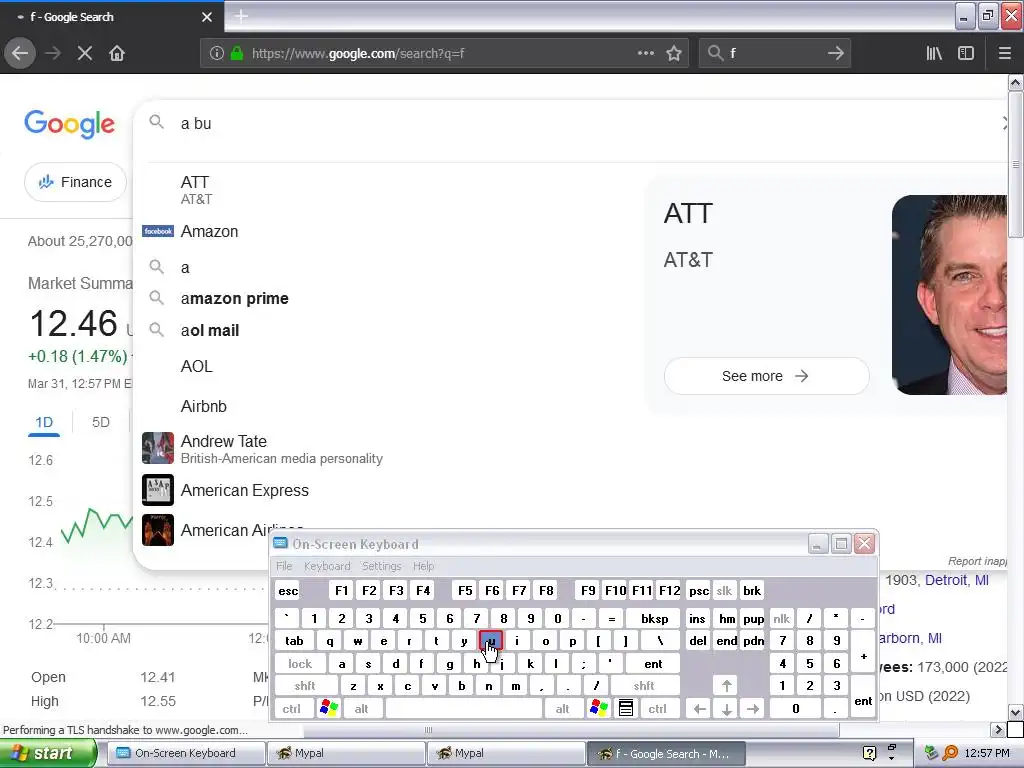Click the page vertical scrollbar down arrow
Viewport: 1024px width, 768px height.
(1015, 712)
